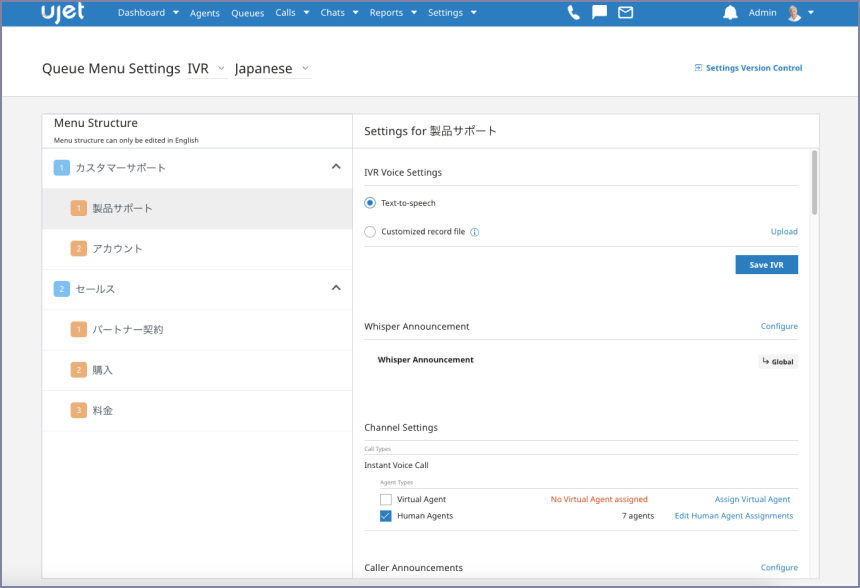Select Text-to-speech radio option
The height and width of the screenshot is (588, 860).
pyautogui.click(x=370, y=203)
